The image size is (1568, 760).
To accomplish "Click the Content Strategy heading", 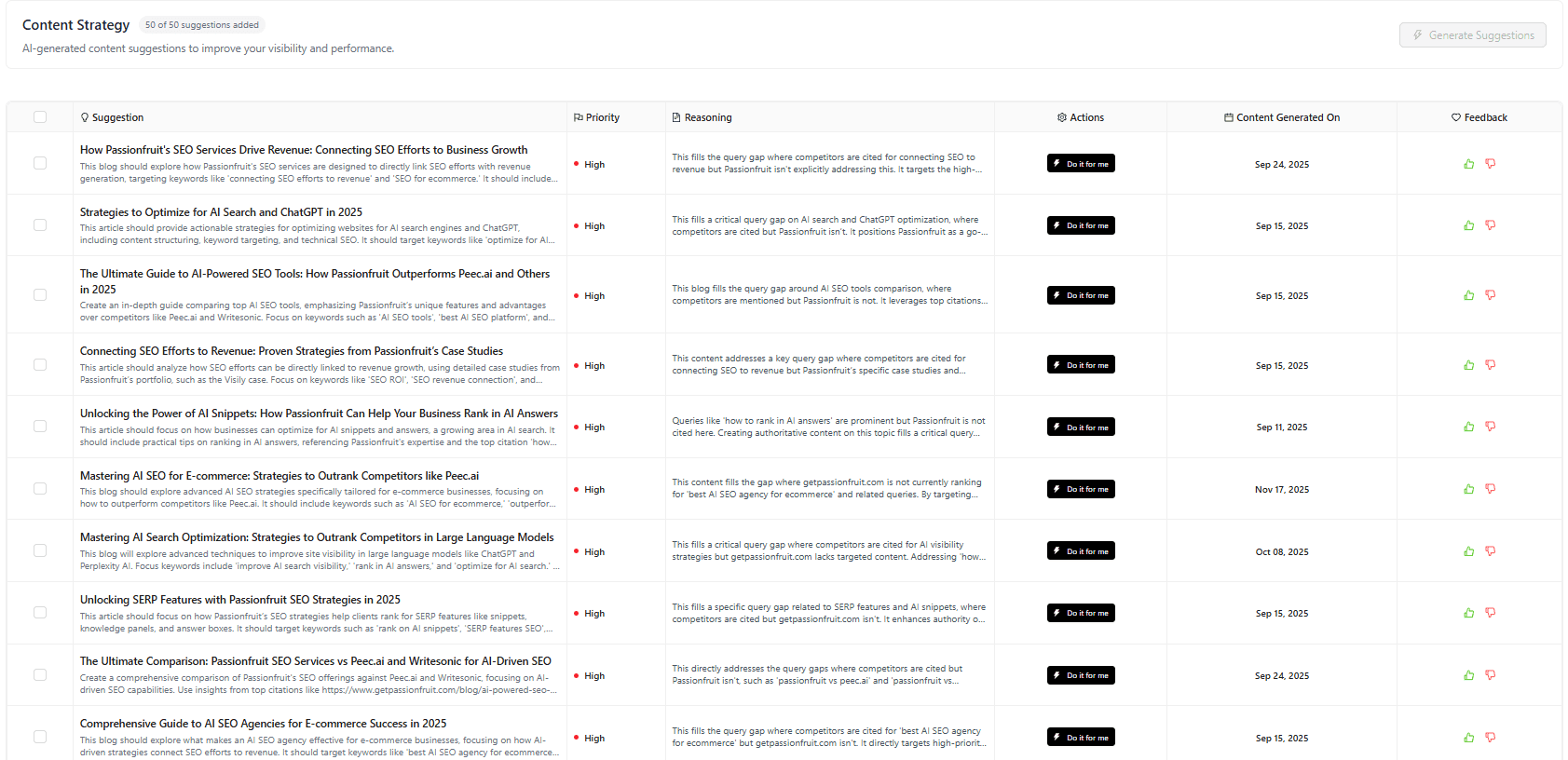I will (x=76, y=25).
